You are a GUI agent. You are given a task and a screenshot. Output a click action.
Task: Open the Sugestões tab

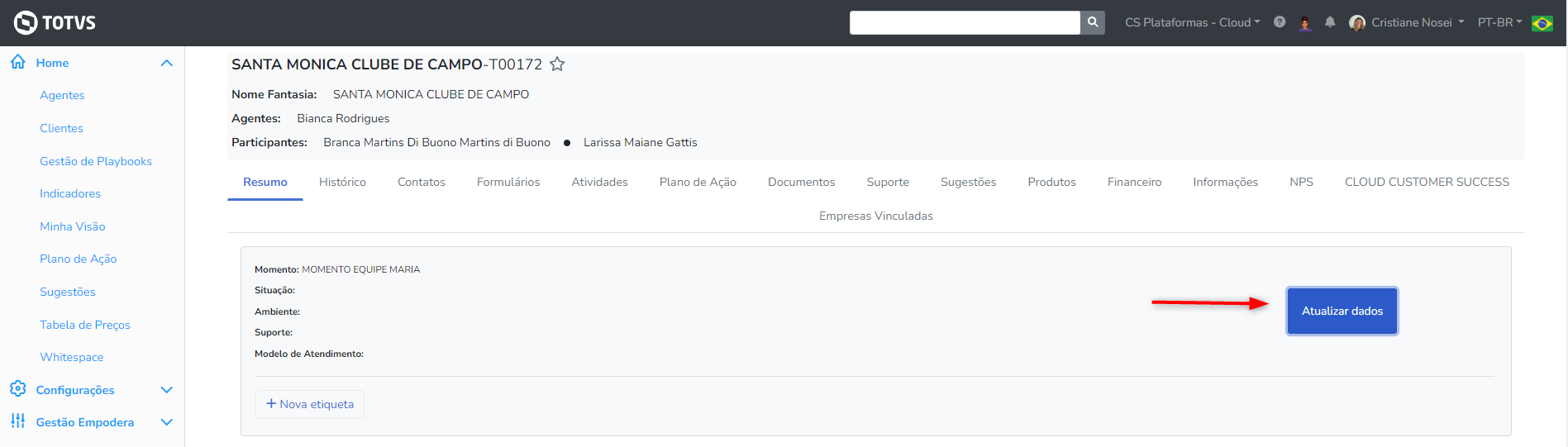click(x=969, y=182)
